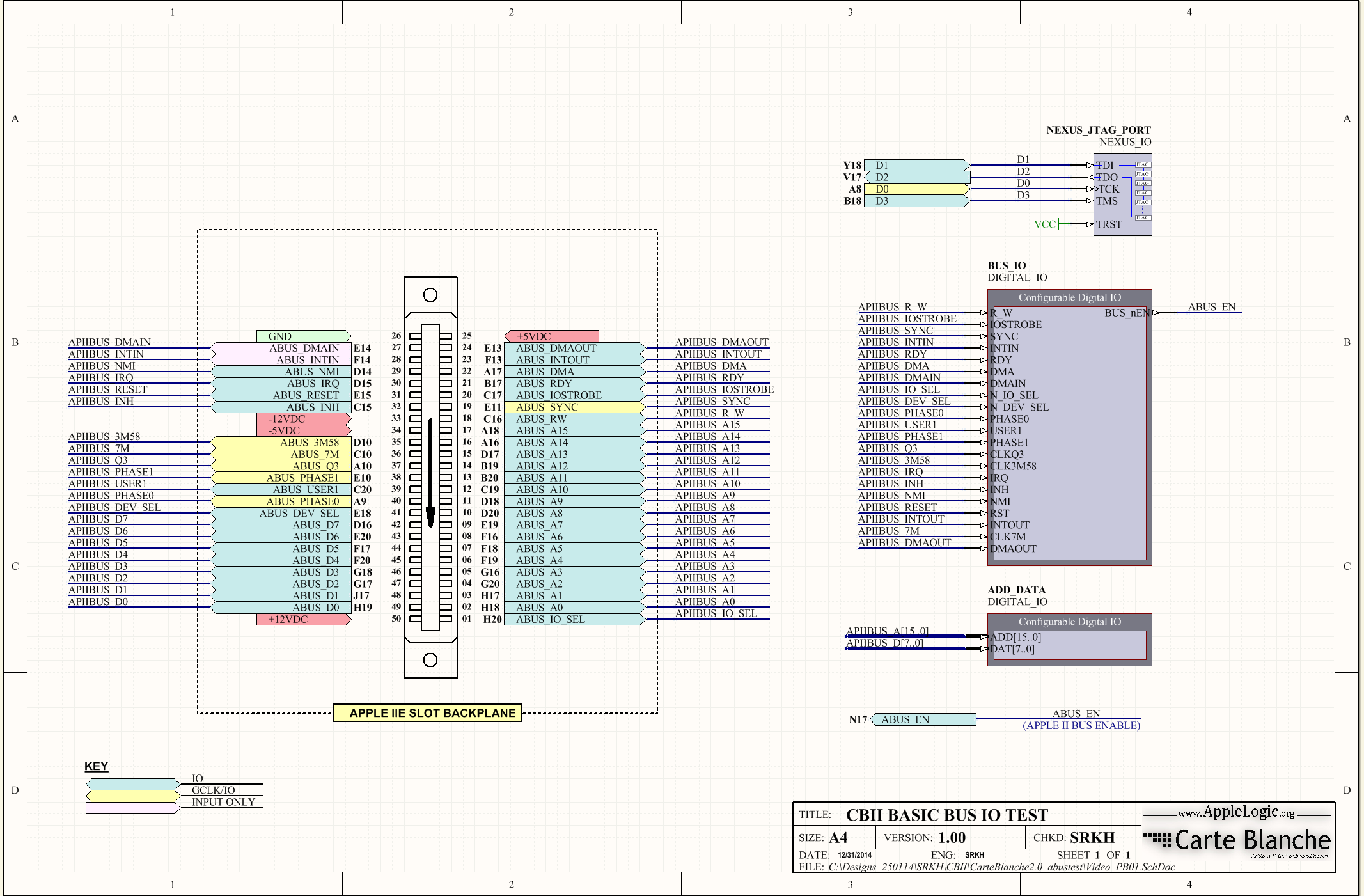Screen dimensions: 1364x896
Task: Select the ABUS_IO_SEL port
Action: click(x=574, y=619)
